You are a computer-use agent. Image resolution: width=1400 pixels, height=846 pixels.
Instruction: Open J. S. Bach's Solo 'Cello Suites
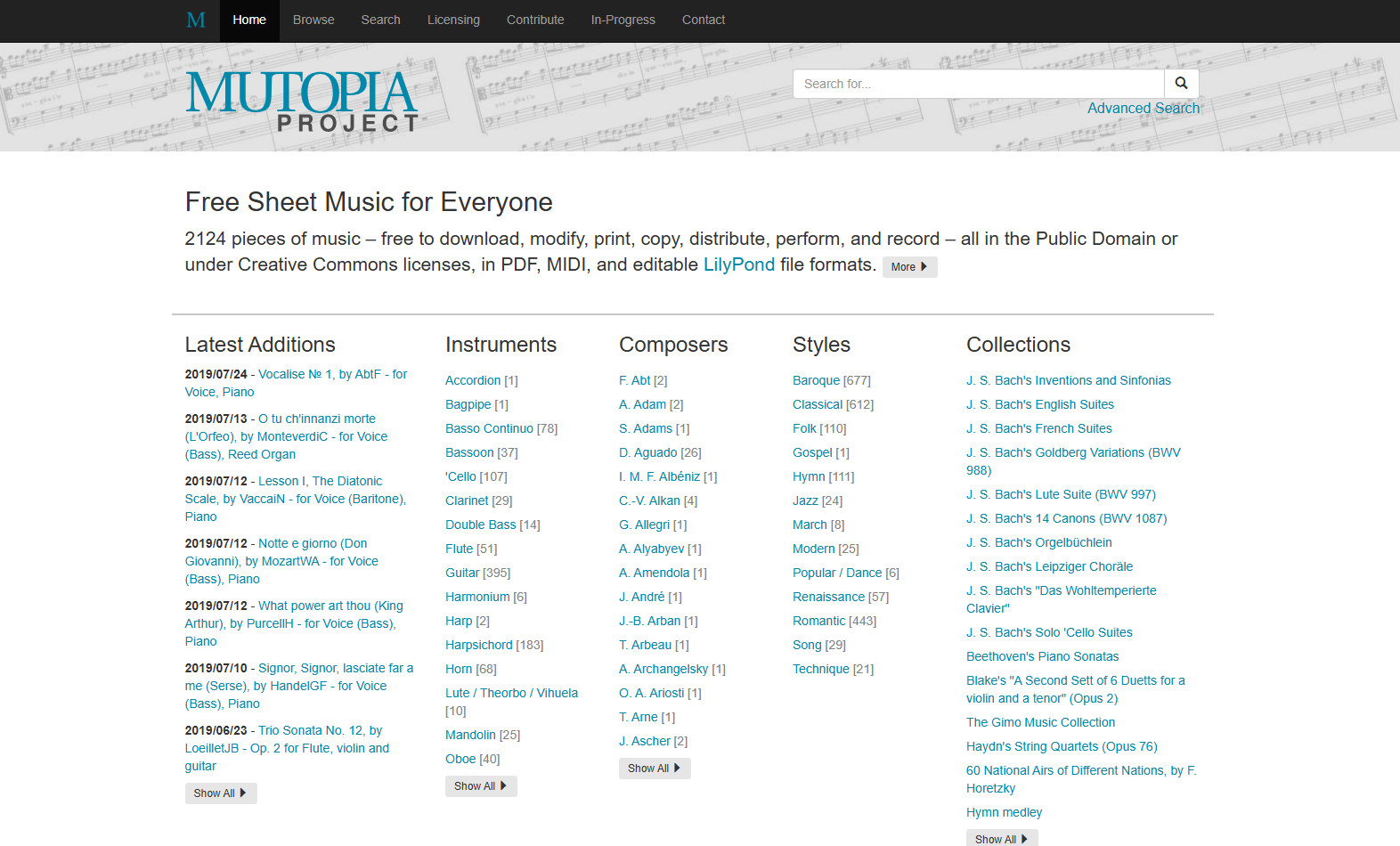click(x=1049, y=632)
